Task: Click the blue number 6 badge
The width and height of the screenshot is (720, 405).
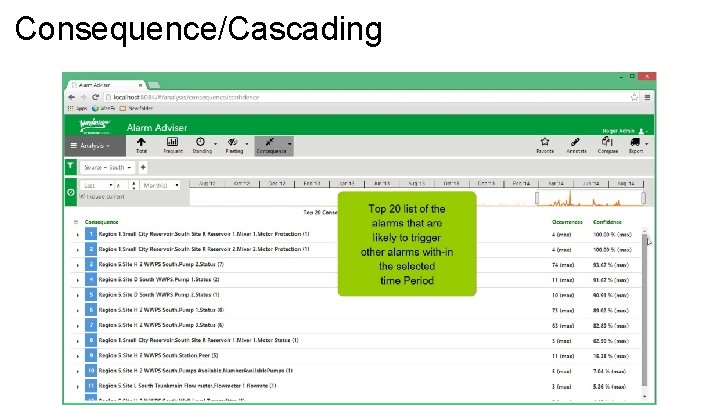Action: (x=91, y=310)
